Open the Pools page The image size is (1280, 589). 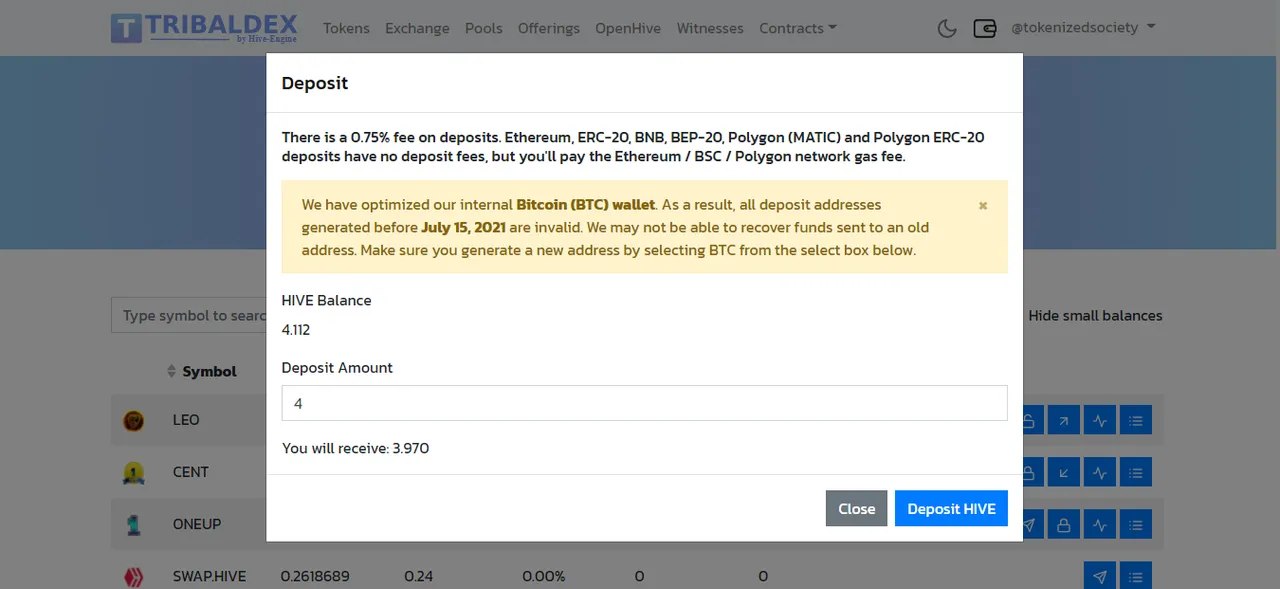(484, 28)
